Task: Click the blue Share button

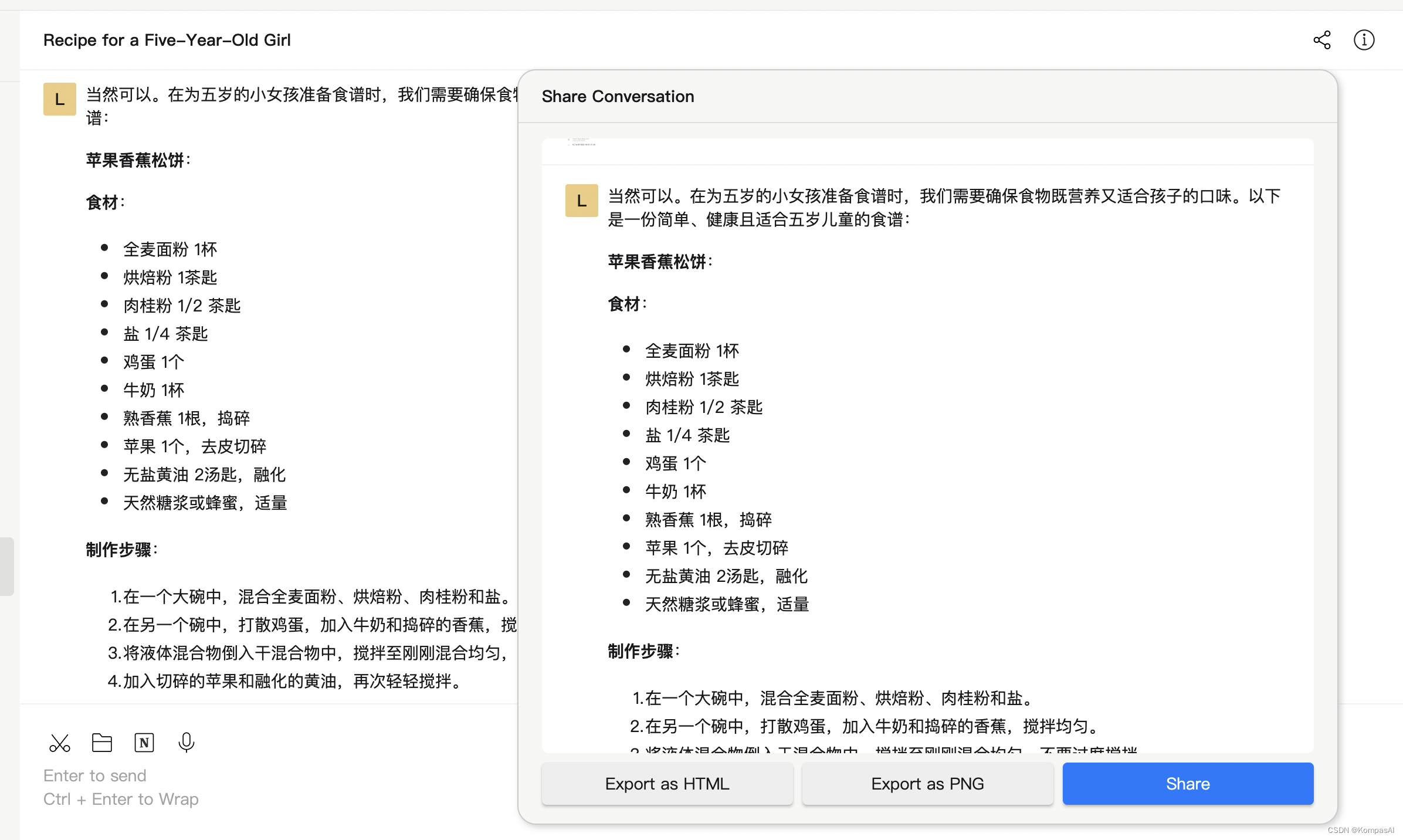Action: 1188,784
